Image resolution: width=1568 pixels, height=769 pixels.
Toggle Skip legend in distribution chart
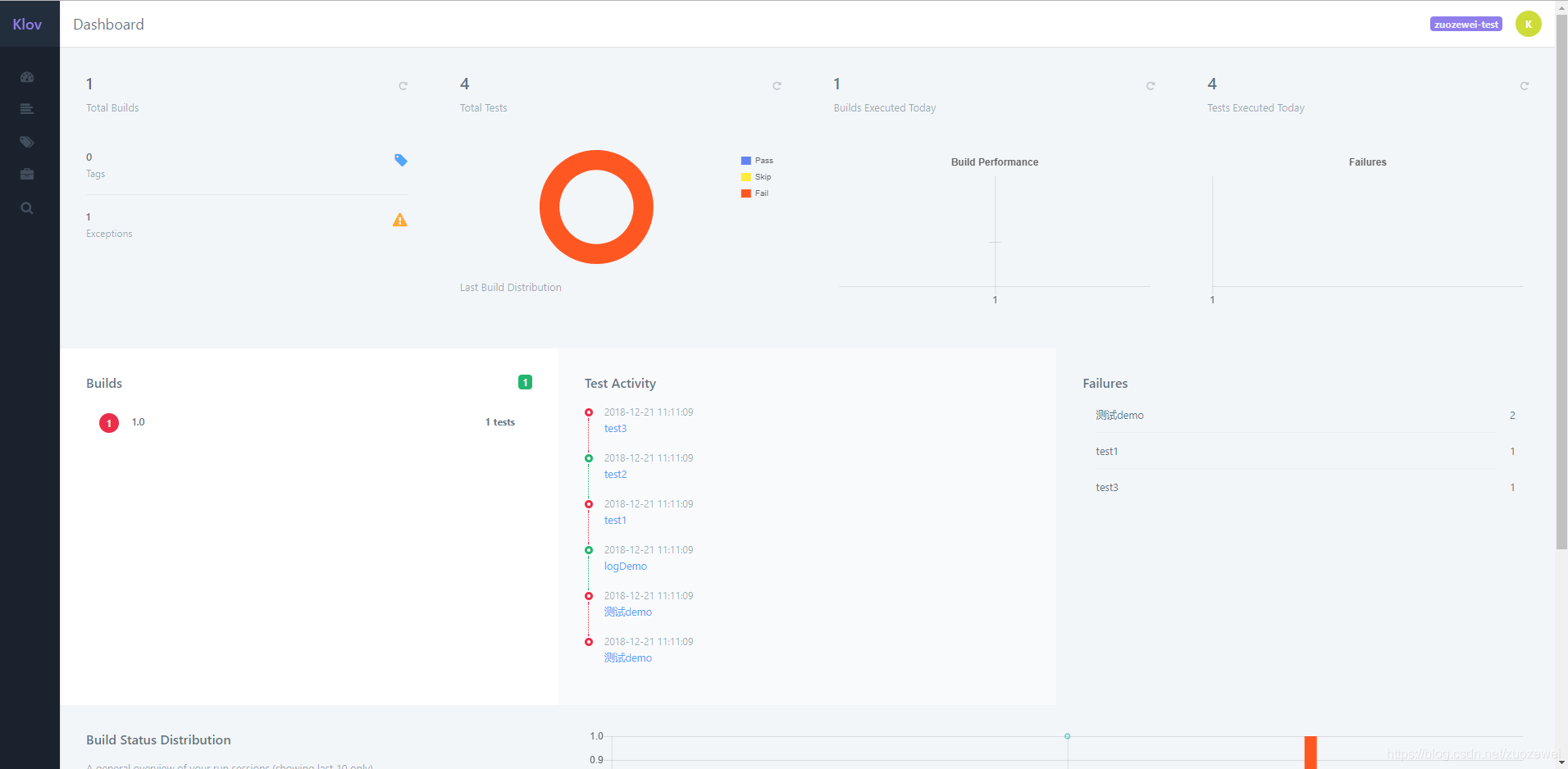coord(756,177)
